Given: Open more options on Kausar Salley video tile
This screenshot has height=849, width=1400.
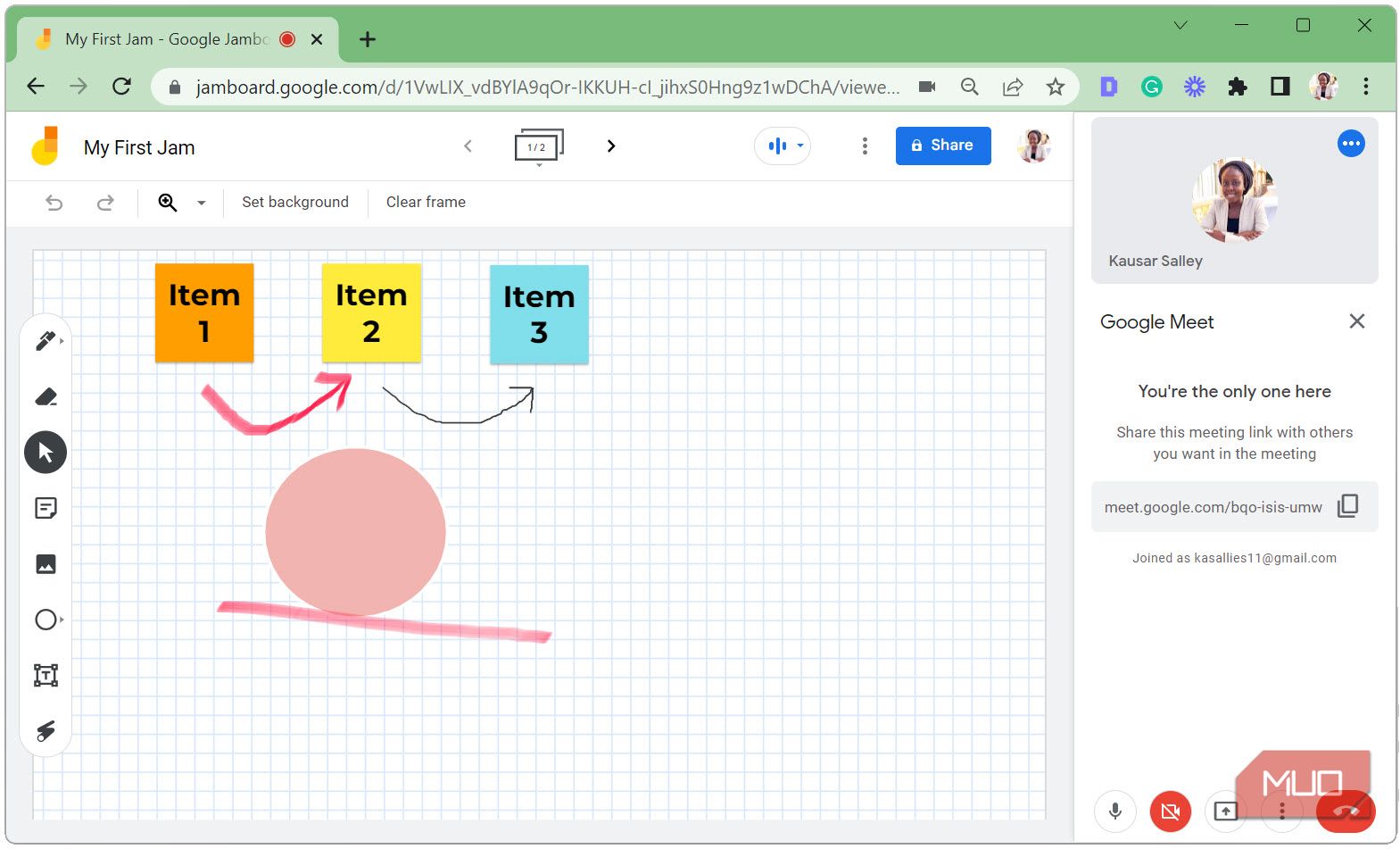Looking at the screenshot, I should pyautogui.click(x=1351, y=144).
